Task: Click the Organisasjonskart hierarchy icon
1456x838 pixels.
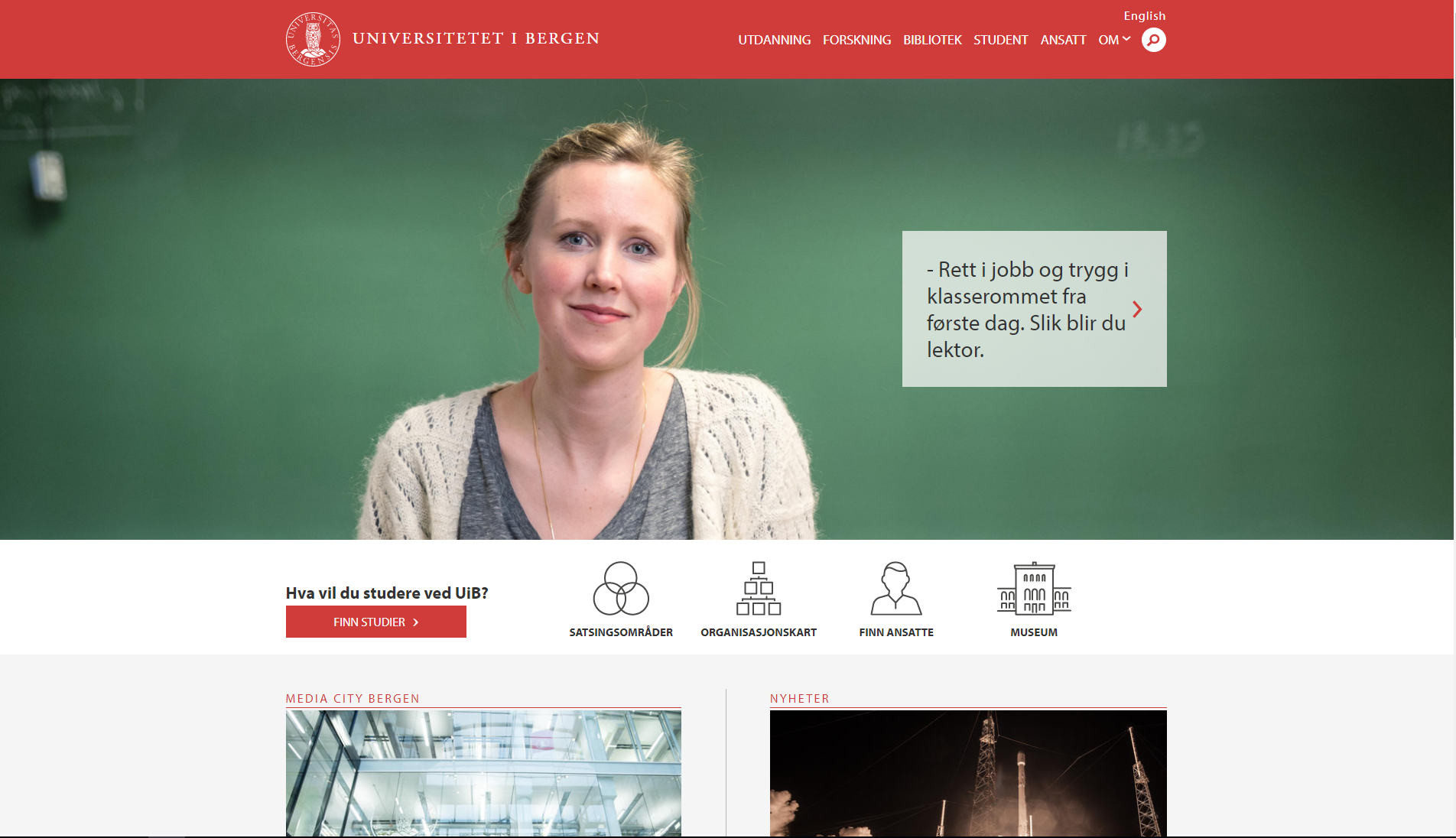Action: [x=759, y=588]
